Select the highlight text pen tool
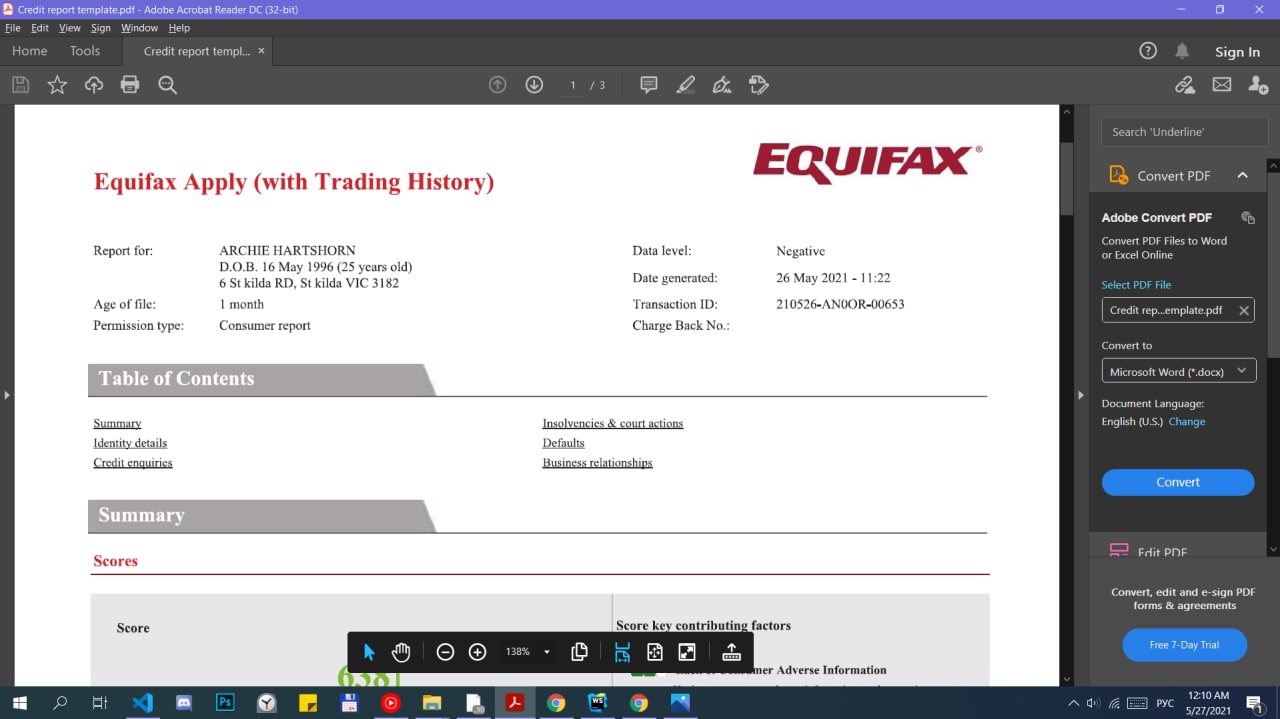The height and width of the screenshot is (719, 1280). (686, 85)
